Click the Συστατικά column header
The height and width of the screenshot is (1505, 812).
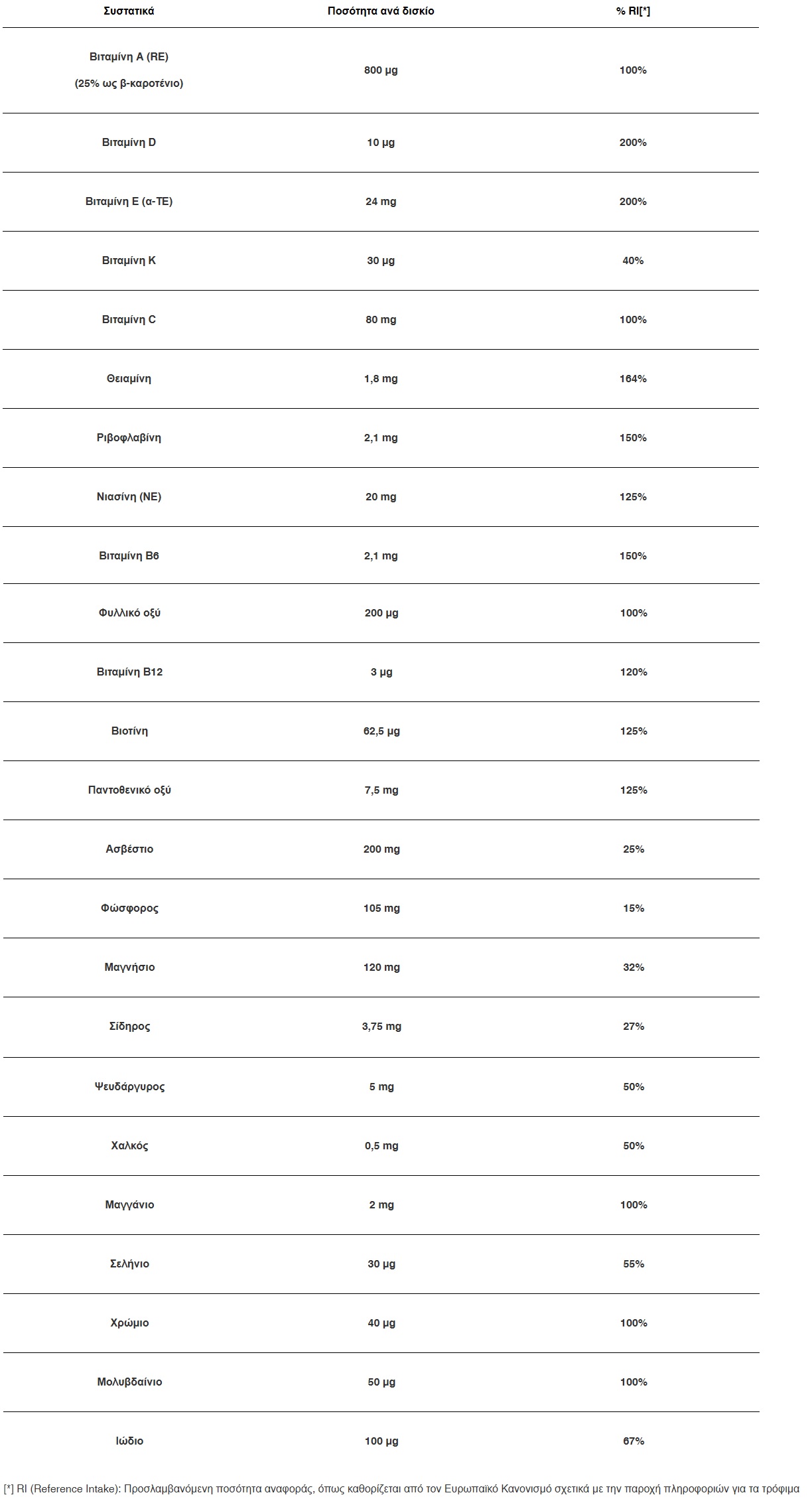point(129,11)
